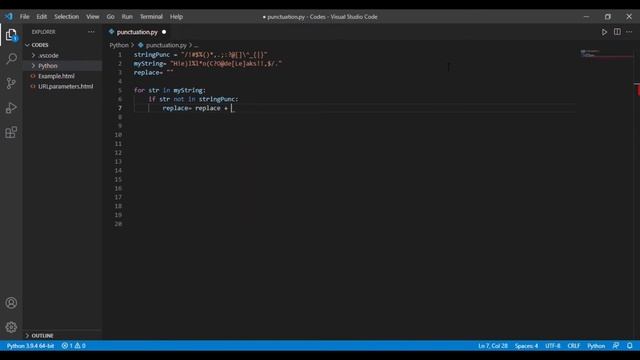The width and height of the screenshot is (640, 360).
Task: Collapse the CODES folder section
Action: (x=62, y=45)
